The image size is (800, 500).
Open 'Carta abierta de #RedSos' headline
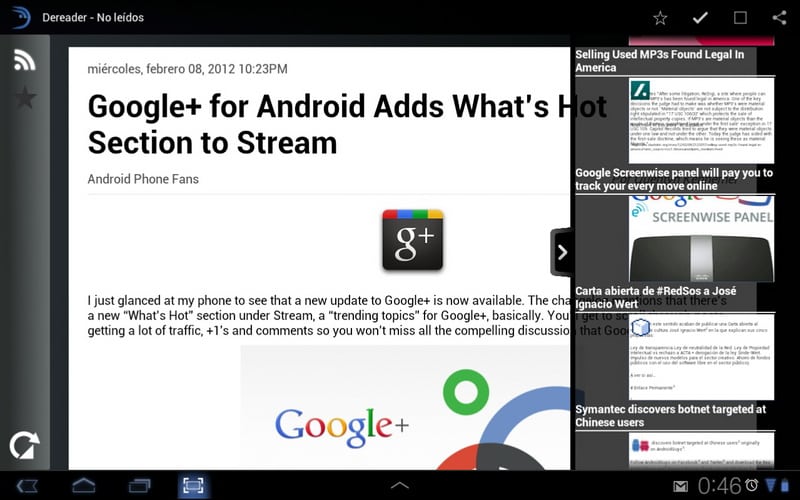656,297
